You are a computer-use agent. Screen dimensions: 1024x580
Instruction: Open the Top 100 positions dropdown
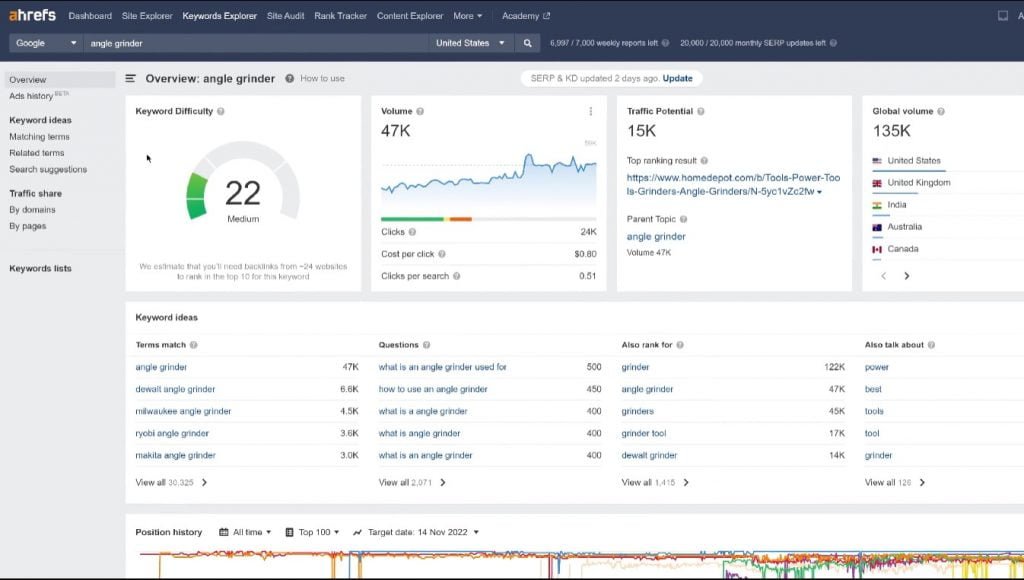click(x=312, y=532)
